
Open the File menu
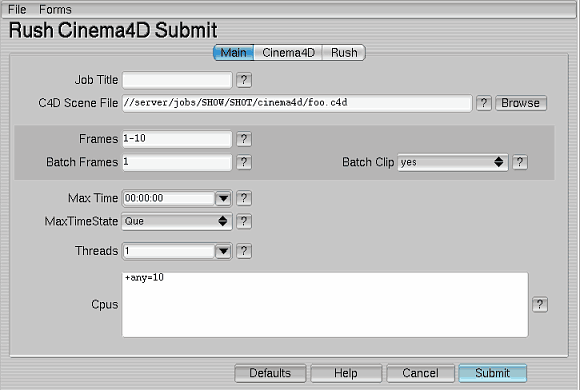click(x=17, y=10)
